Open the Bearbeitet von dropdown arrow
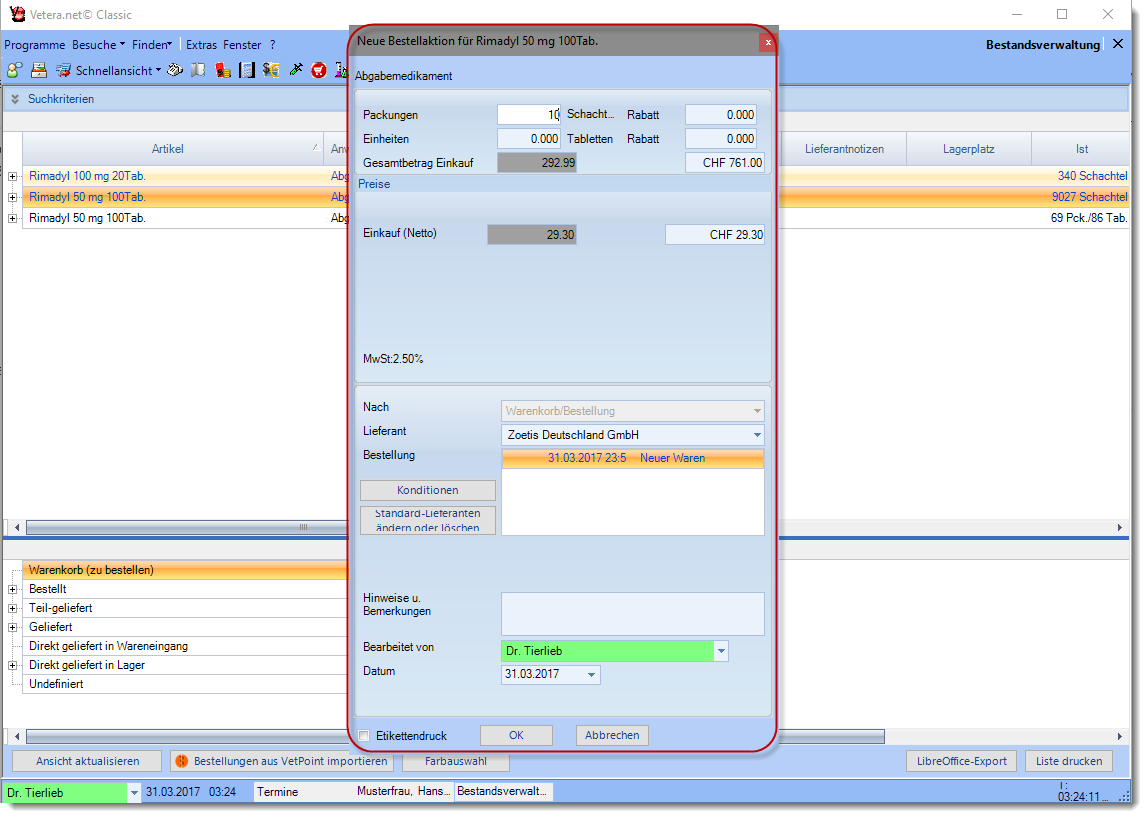The height and width of the screenshot is (818, 1147). 721,651
